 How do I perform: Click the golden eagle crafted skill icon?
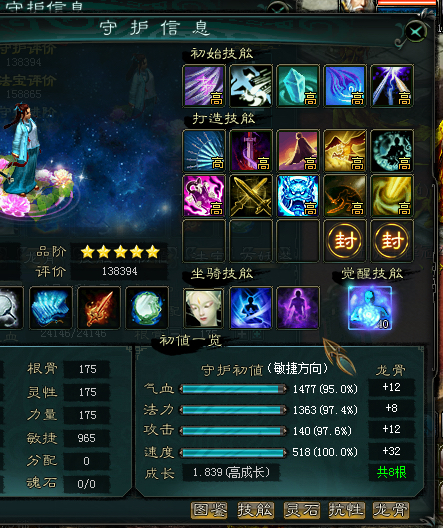click(x=345, y=151)
